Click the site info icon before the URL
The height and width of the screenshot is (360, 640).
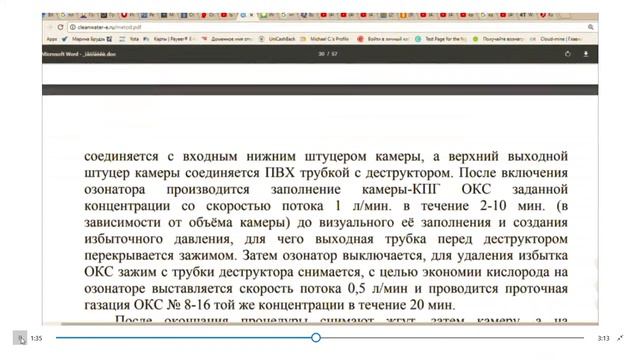pos(72,27)
